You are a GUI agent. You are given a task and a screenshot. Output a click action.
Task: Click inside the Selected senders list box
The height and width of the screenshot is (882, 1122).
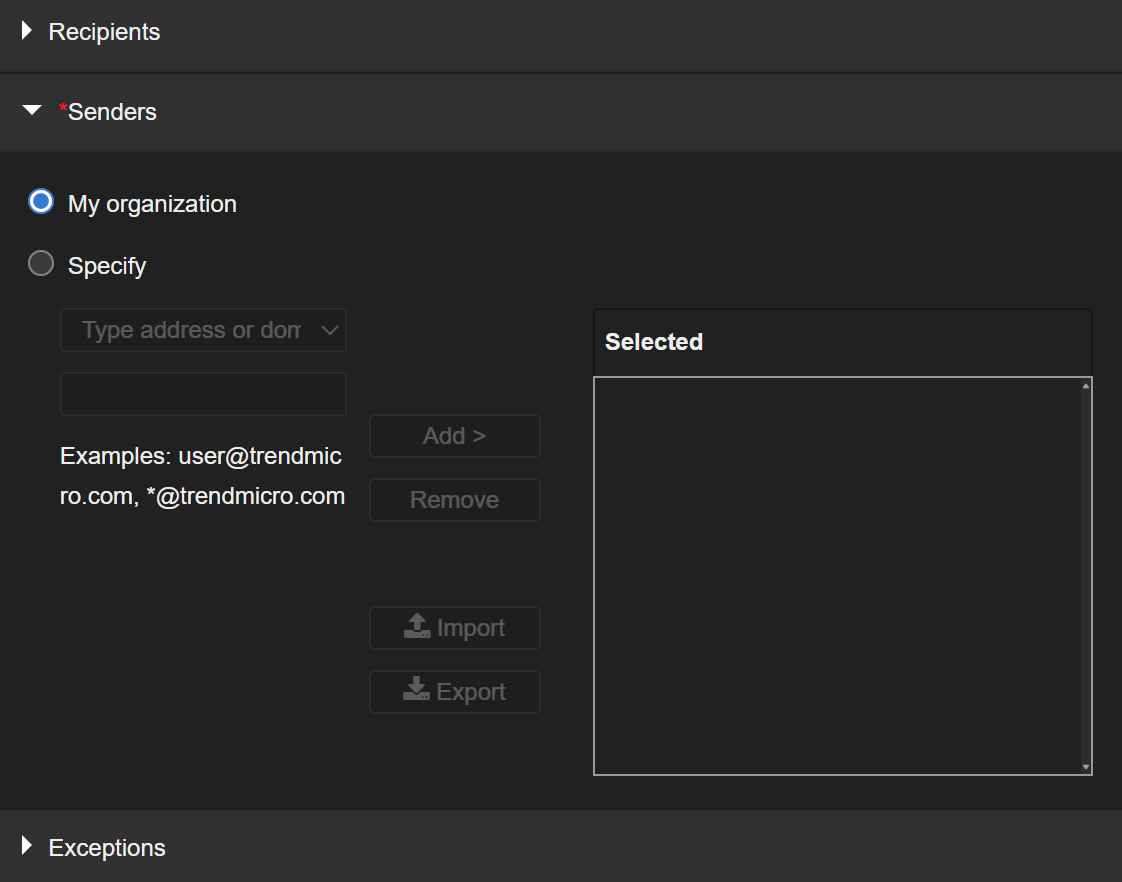click(836, 575)
